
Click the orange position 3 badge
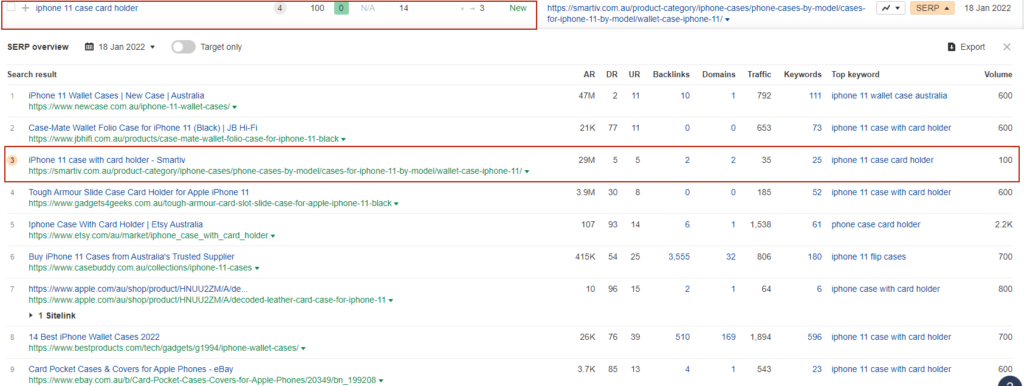[x=12, y=159]
